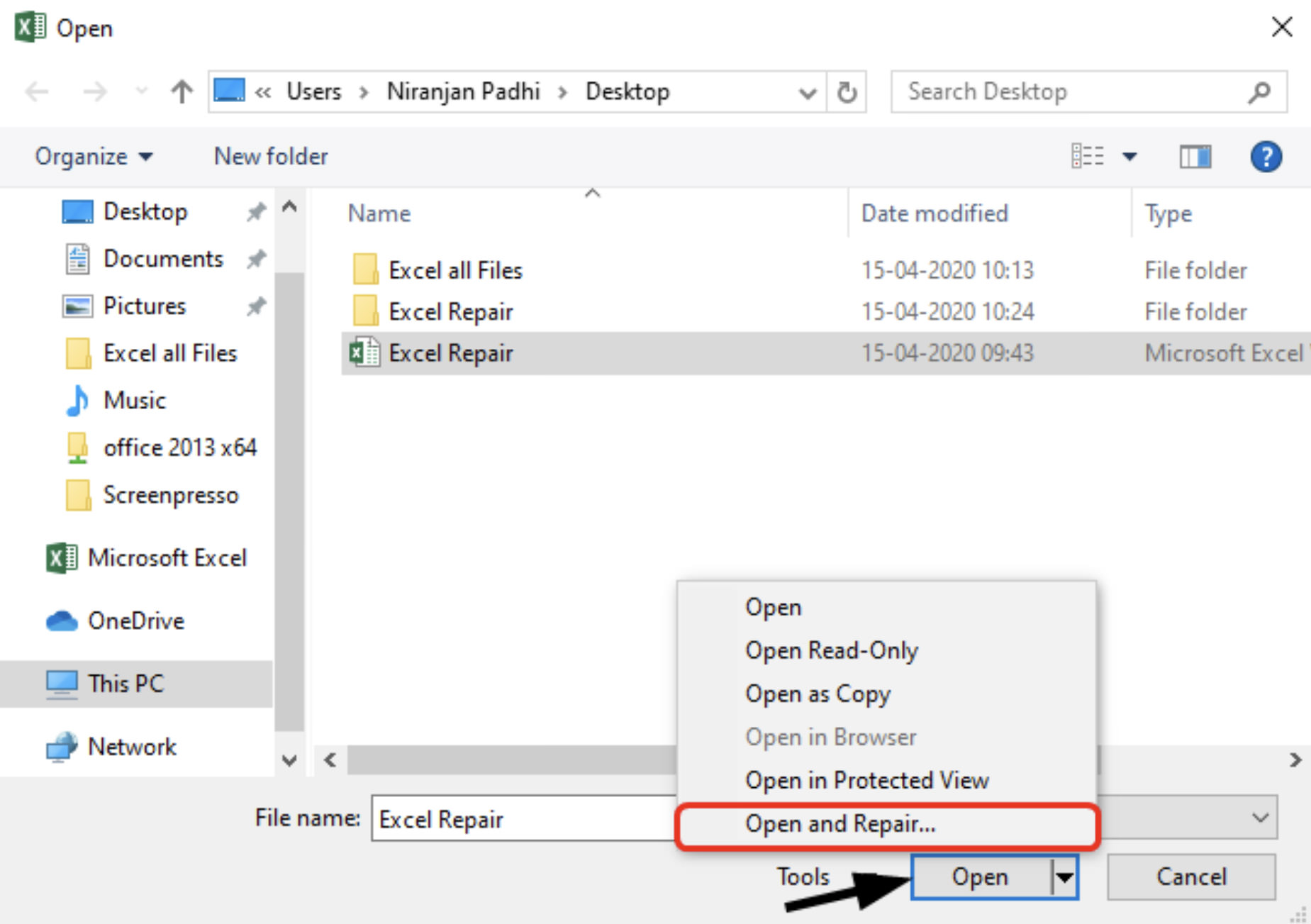Click date 15-04-2020 10:13 cell
Viewport: 1311px width, 924px height.
(947, 271)
